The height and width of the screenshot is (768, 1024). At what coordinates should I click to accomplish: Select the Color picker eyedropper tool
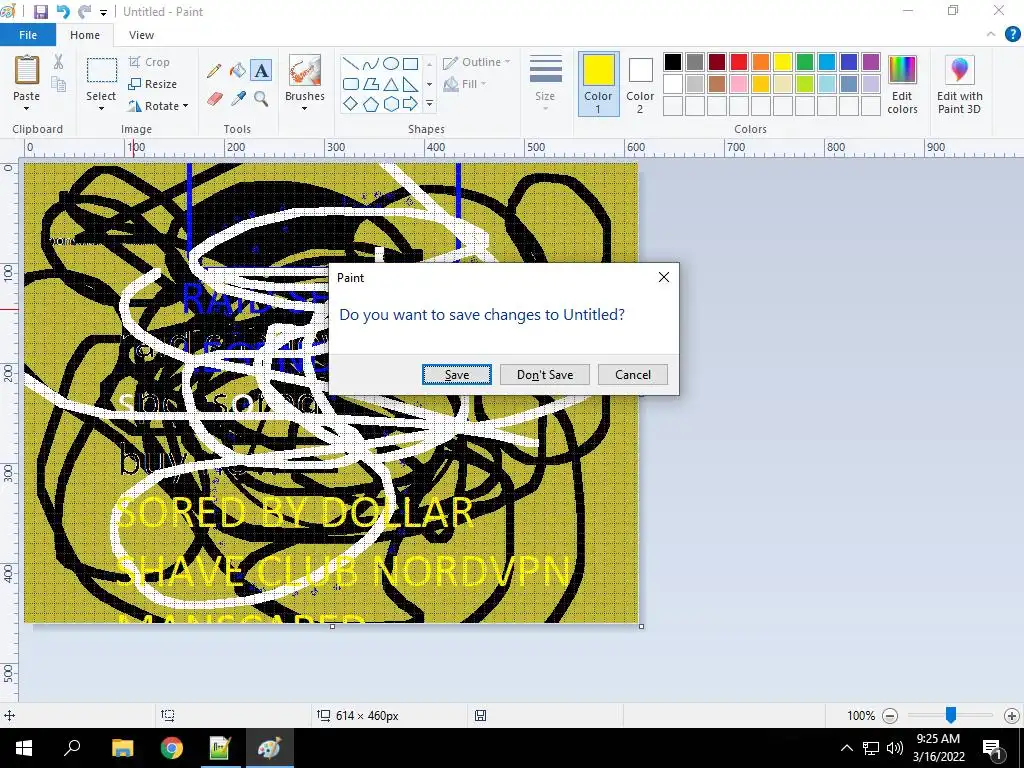pyautogui.click(x=238, y=99)
